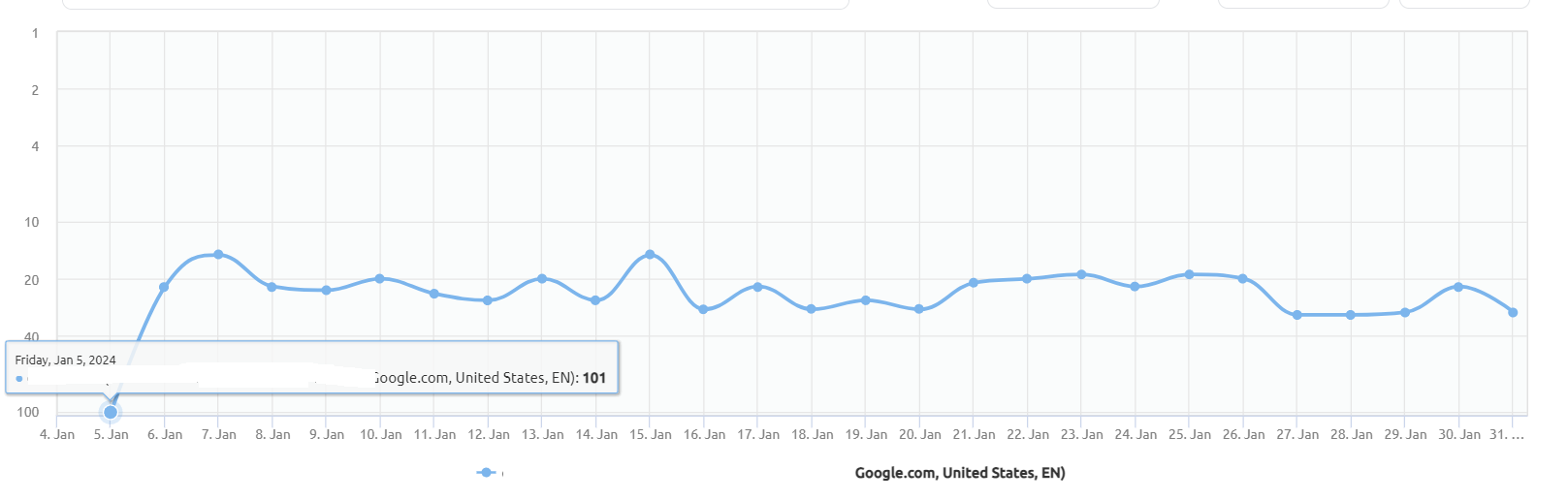The height and width of the screenshot is (501, 1568).
Task: Click the 18 Jan chart point
Action: coord(811,309)
